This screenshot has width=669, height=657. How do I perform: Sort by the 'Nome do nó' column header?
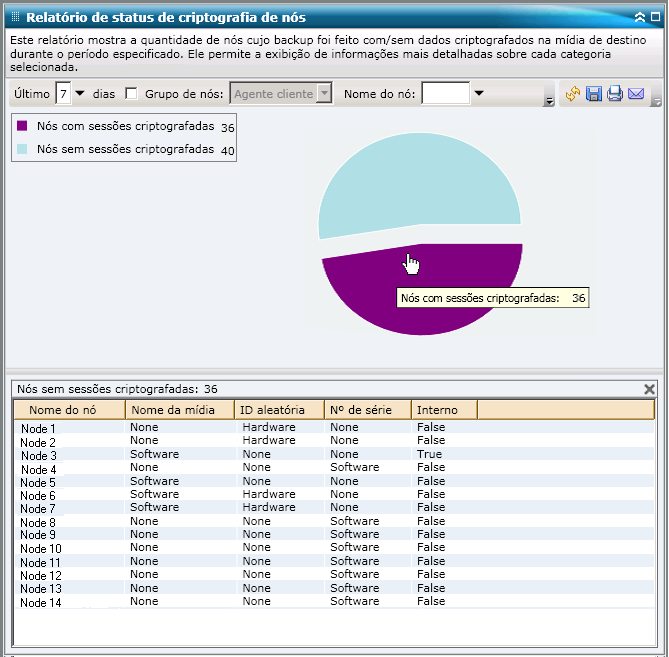pos(69,410)
